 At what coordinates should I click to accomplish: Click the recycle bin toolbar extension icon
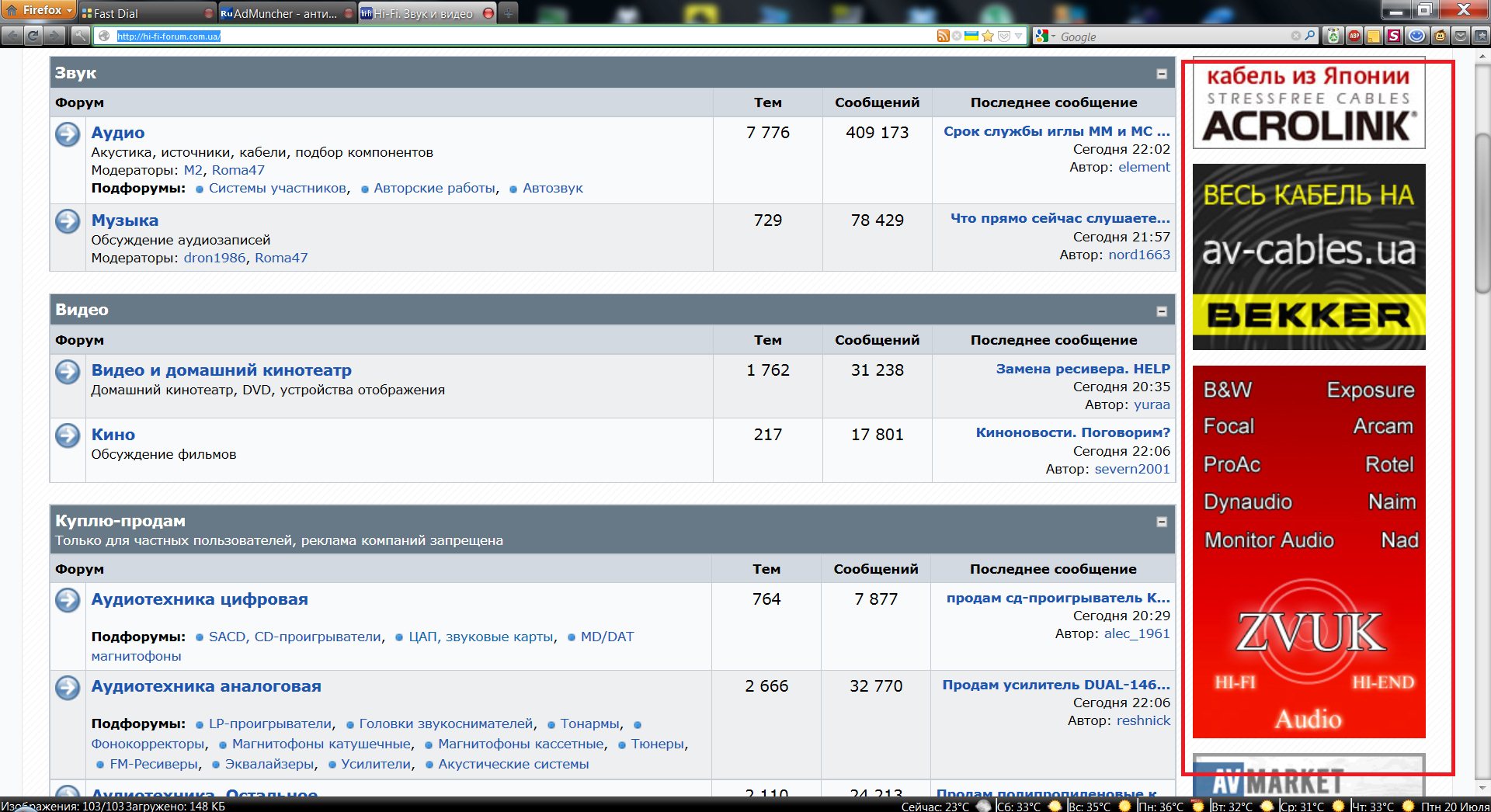click(x=1333, y=36)
